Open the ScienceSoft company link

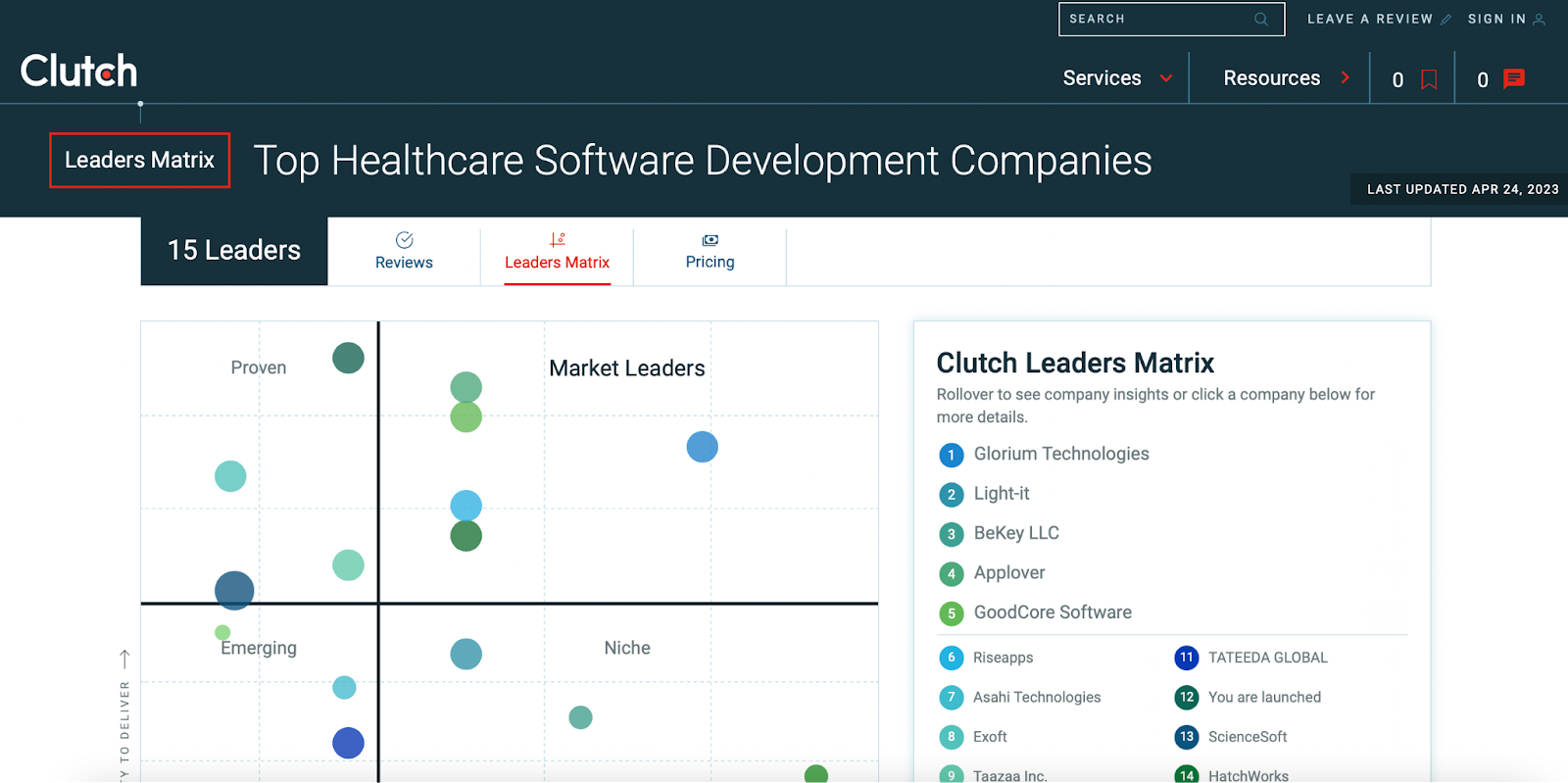(1247, 737)
